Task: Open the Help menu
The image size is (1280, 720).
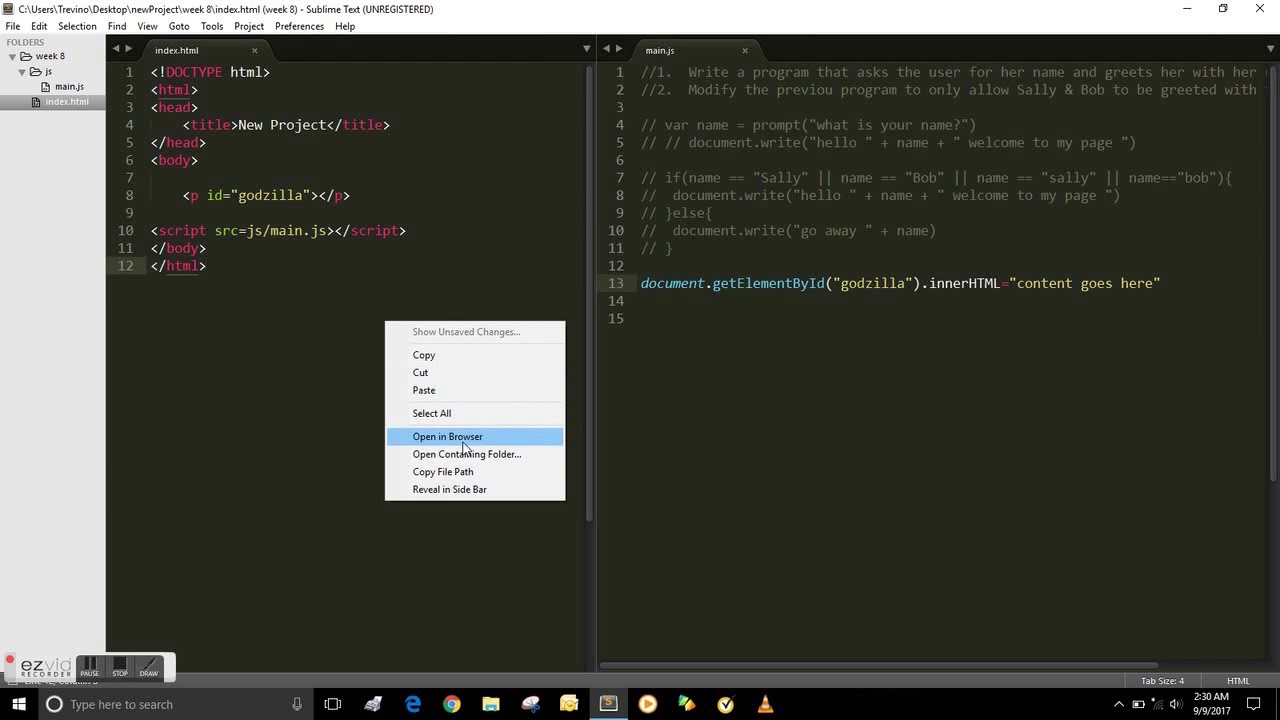Action: pos(345,26)
